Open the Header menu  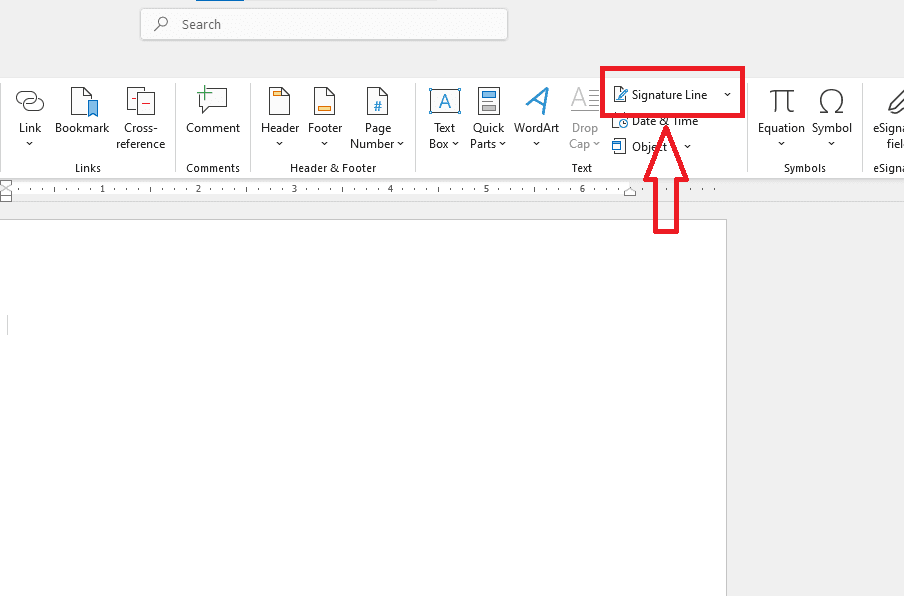point(280,118)
